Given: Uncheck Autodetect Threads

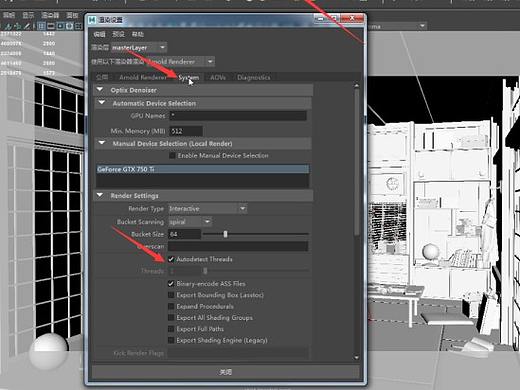Looking at the screenshot, I should [x=171, y=259].
